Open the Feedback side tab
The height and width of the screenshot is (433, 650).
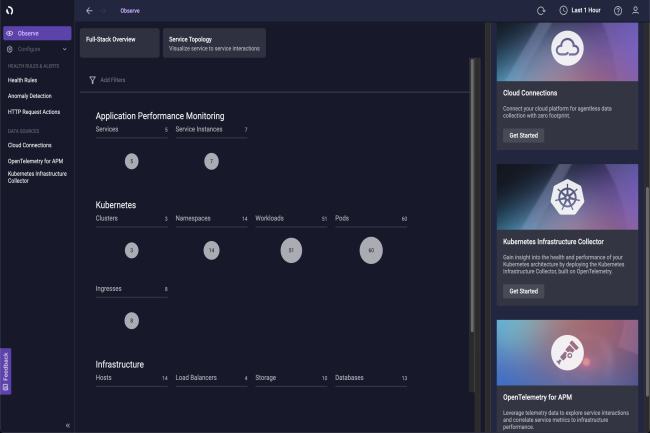[6, 371]
